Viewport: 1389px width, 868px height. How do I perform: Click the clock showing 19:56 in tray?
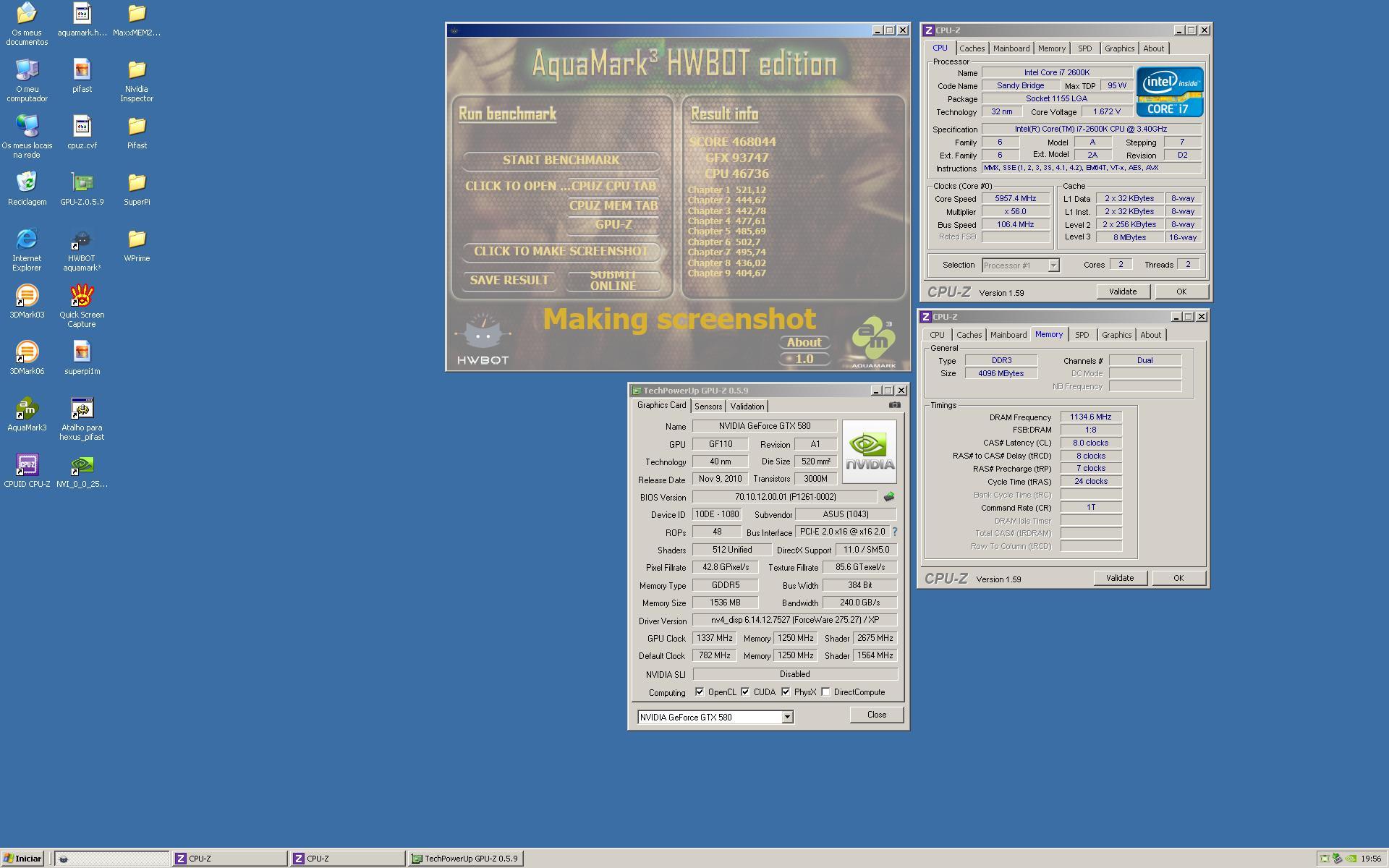click(x=1370, y=859)
